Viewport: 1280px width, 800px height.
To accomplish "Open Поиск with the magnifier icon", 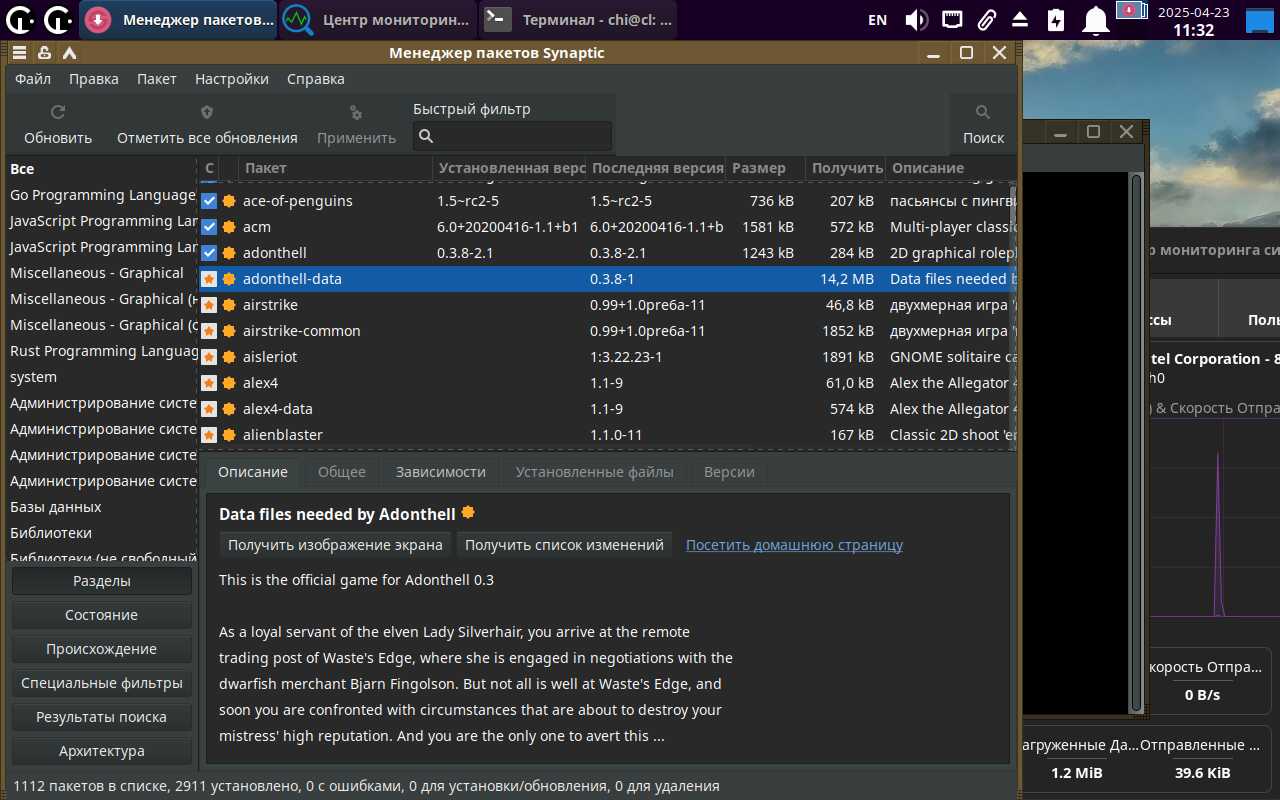I will (983, 113).
